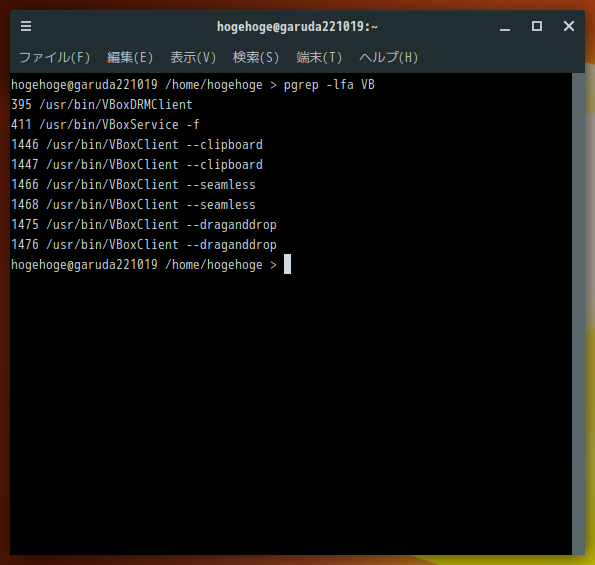Open the 表示(V) menu
The height and width of the screenshot is (565, 595).
(193, 57)
